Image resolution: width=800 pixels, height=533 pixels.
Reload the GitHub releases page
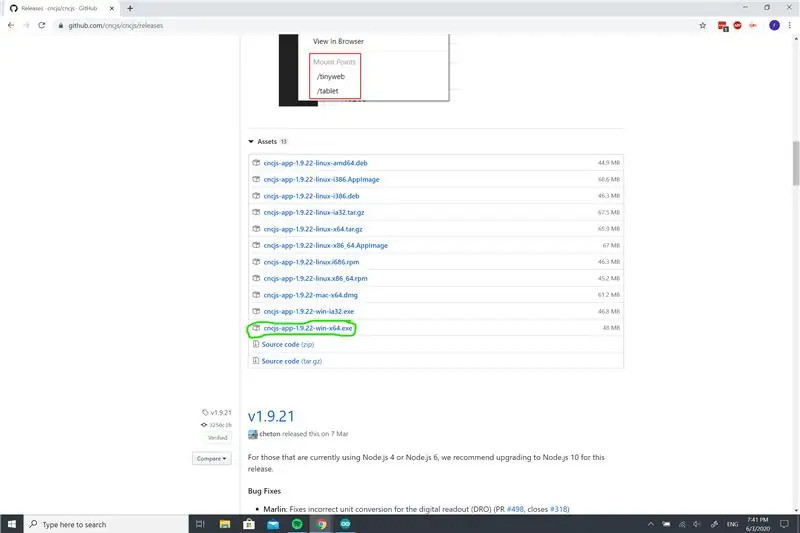42,25
